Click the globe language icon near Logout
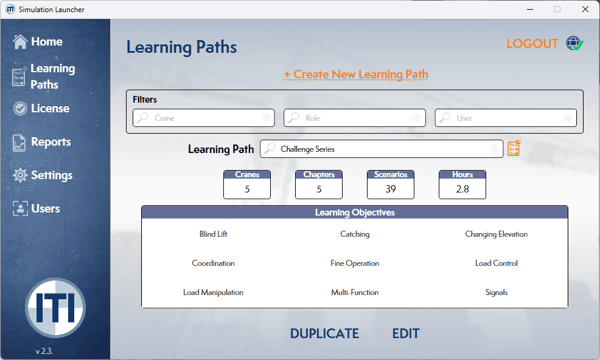Image resolution: width=600 pixels, height=360 pixels. 575,43
